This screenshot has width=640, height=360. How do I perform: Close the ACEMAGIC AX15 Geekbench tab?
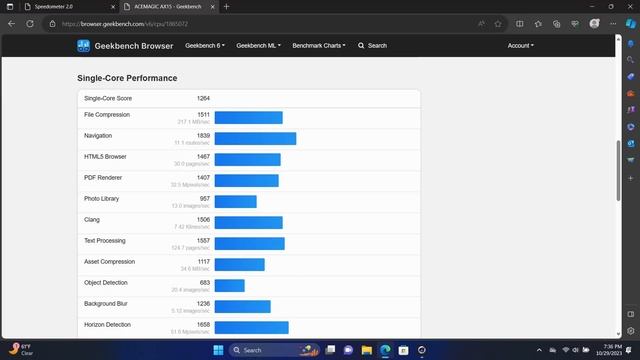tap(213, 7)
